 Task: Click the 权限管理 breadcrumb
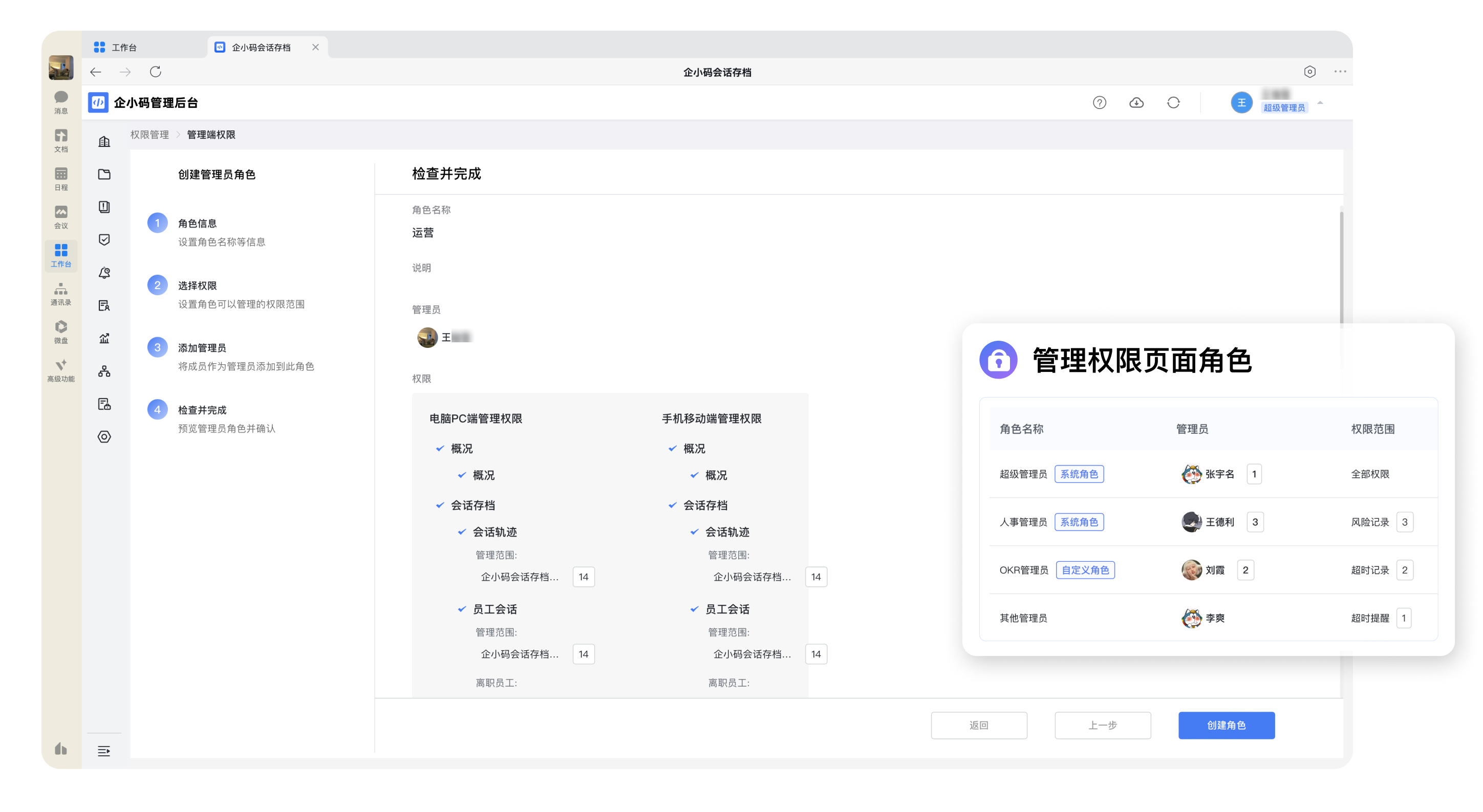[x=149, y=135]
